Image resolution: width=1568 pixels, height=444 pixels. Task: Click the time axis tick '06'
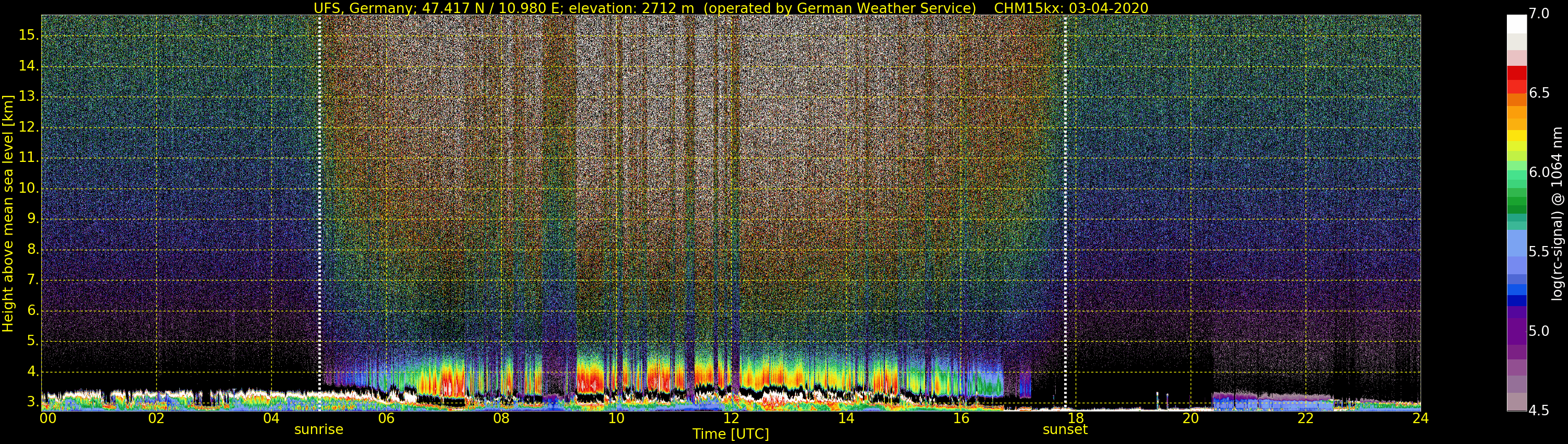(386, 418)
